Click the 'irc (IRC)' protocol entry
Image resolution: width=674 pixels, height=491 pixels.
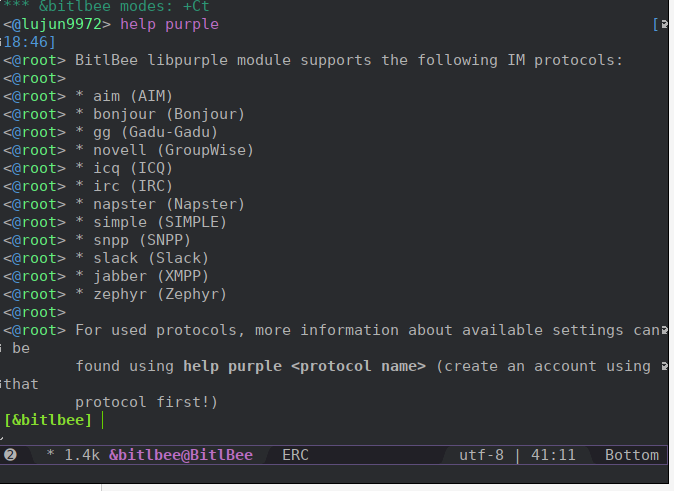tap(133, 186)
